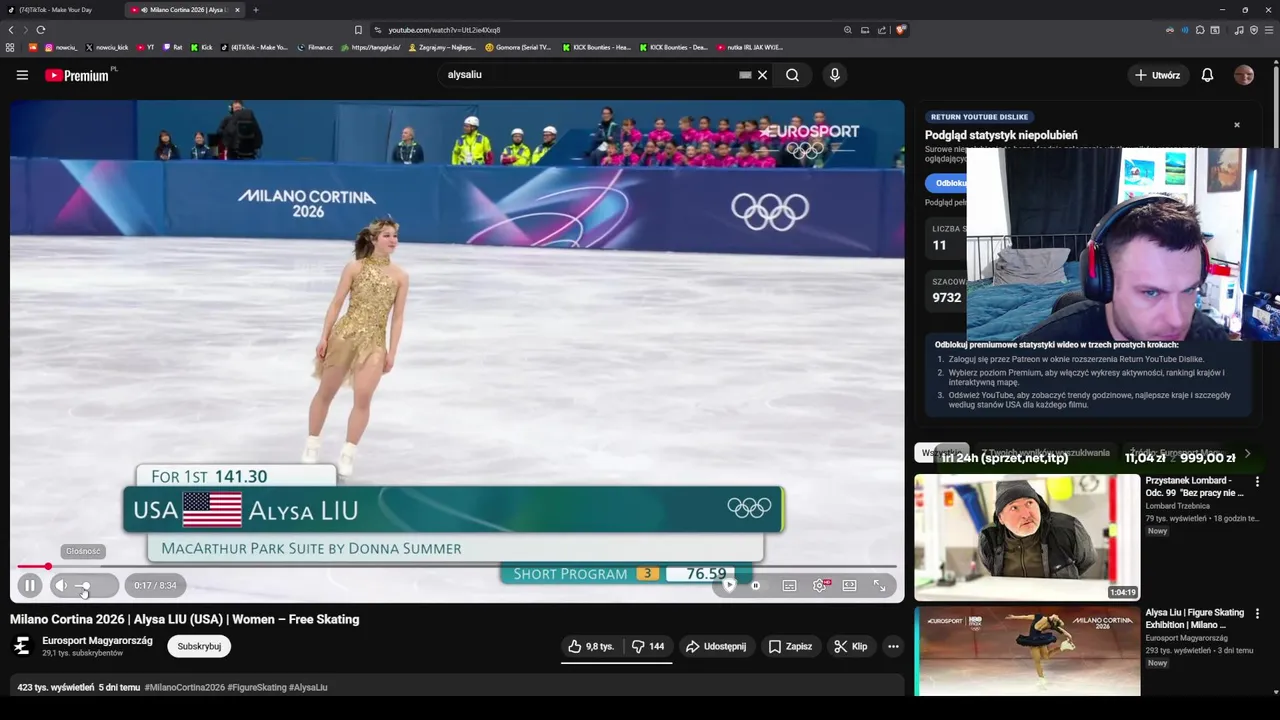Screen dimensions: 1280x720
Task: Open Alysa Liu Figure Skating Exhibition thumbnail
Action: click(1027, 652)
